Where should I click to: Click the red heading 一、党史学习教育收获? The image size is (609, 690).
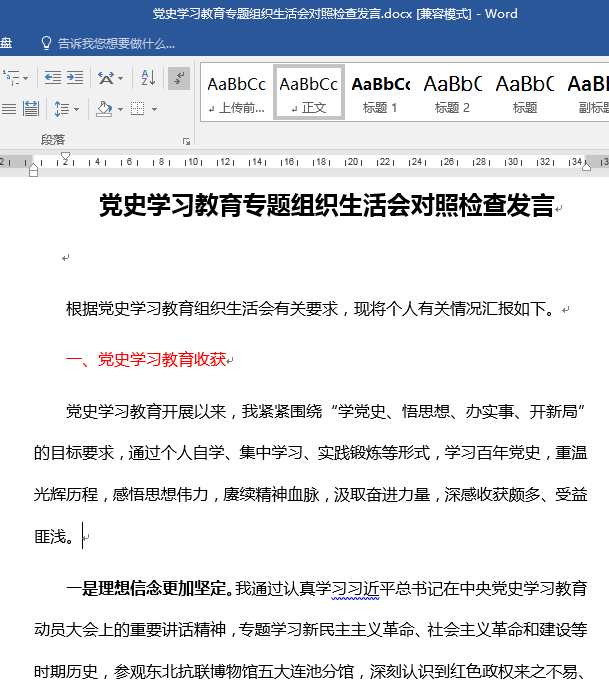tap(146, 360)
